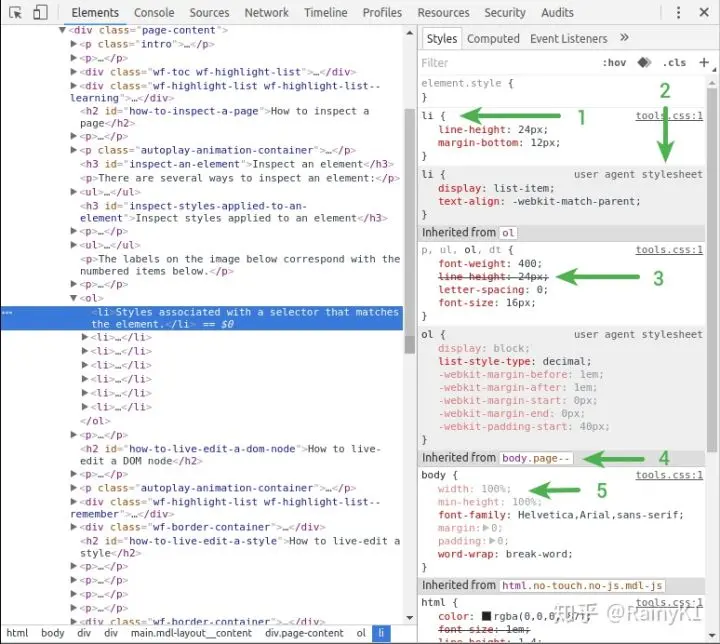720x644 pixels.
Task: Toggle the animations diamond icon in Styles
Action: coord(644,62)
